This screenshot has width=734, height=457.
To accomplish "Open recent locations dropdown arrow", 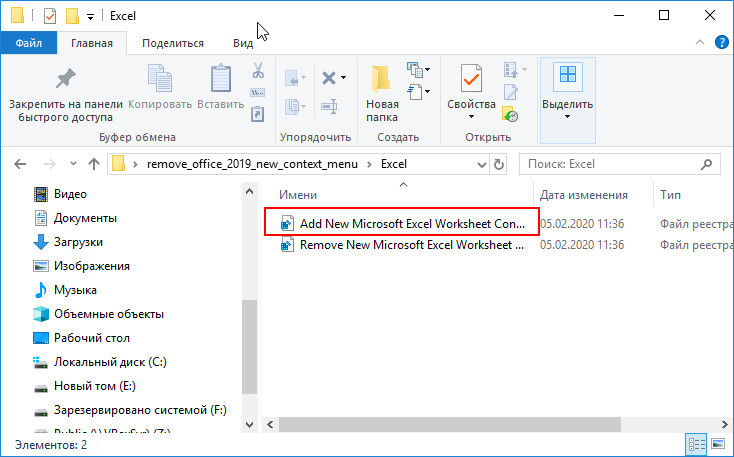I will (73, 164).
